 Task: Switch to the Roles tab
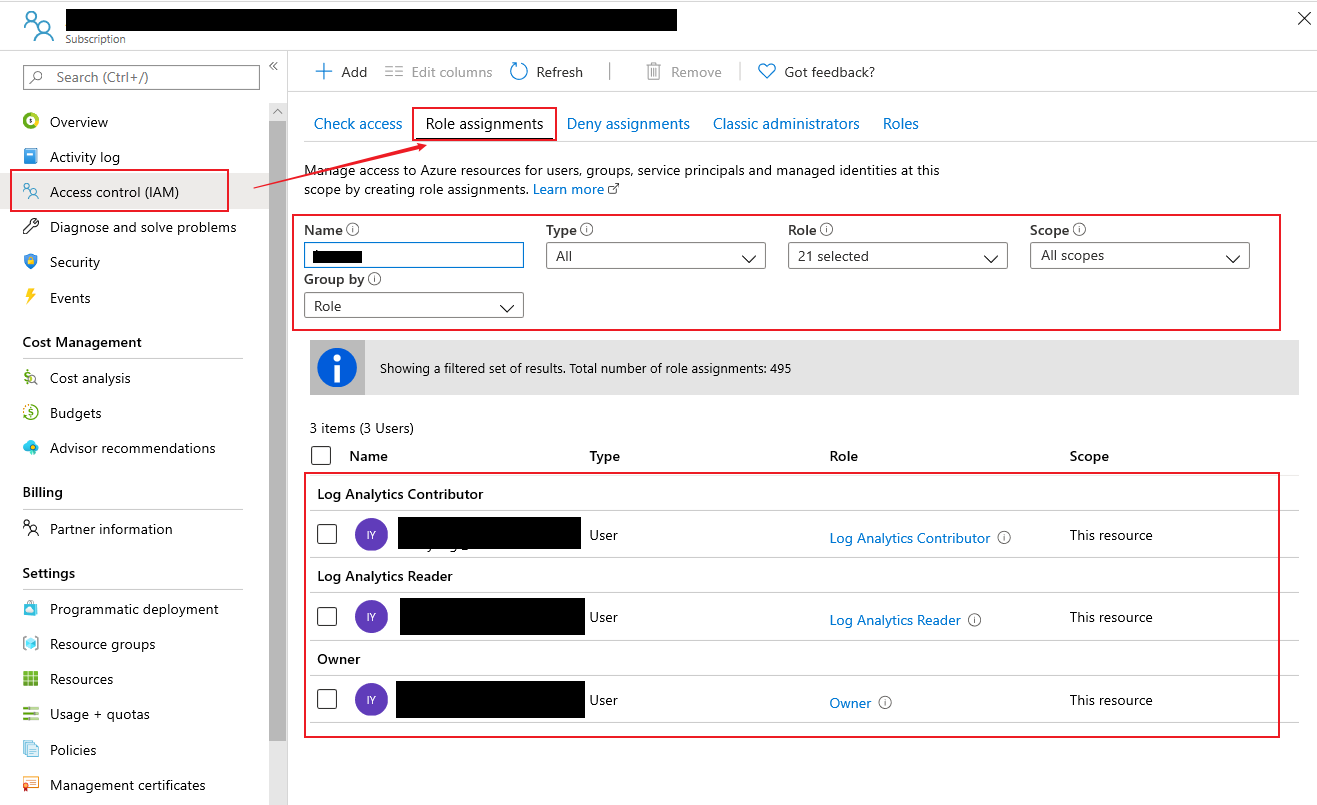[900, 124]
